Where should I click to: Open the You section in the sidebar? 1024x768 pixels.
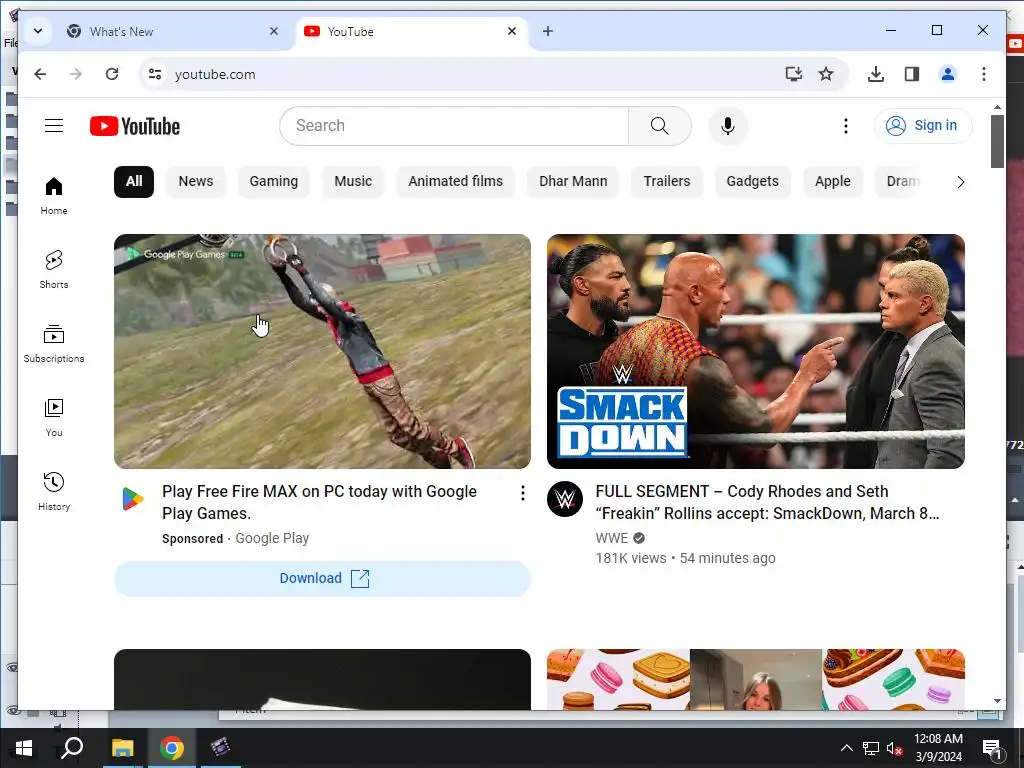point(54,417)
